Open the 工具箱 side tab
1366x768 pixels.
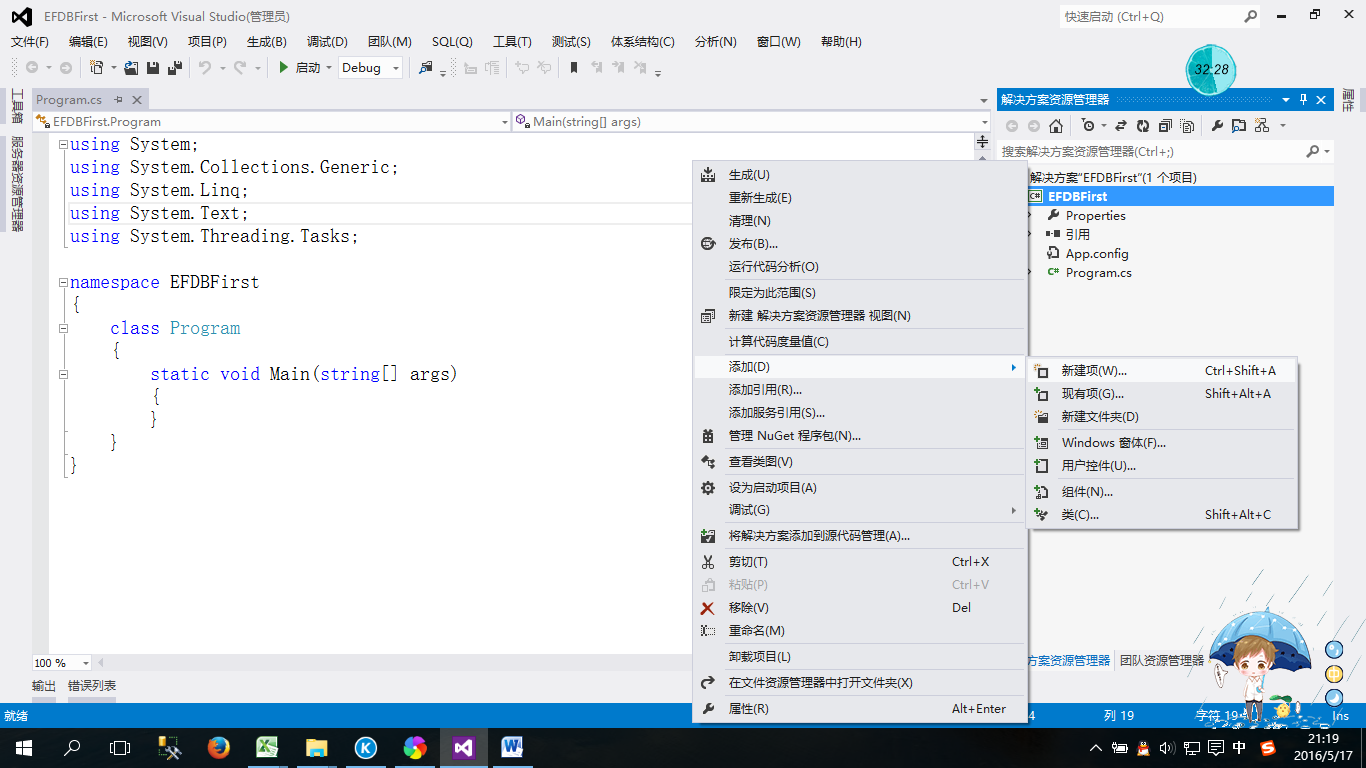(x=16, y=105)
